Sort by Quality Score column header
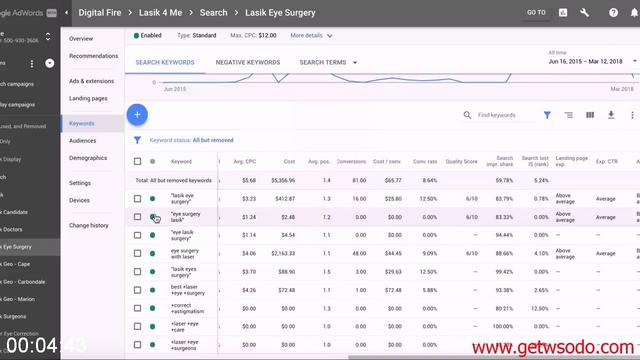Screen dimensions: 640x360 coord(461,162)
